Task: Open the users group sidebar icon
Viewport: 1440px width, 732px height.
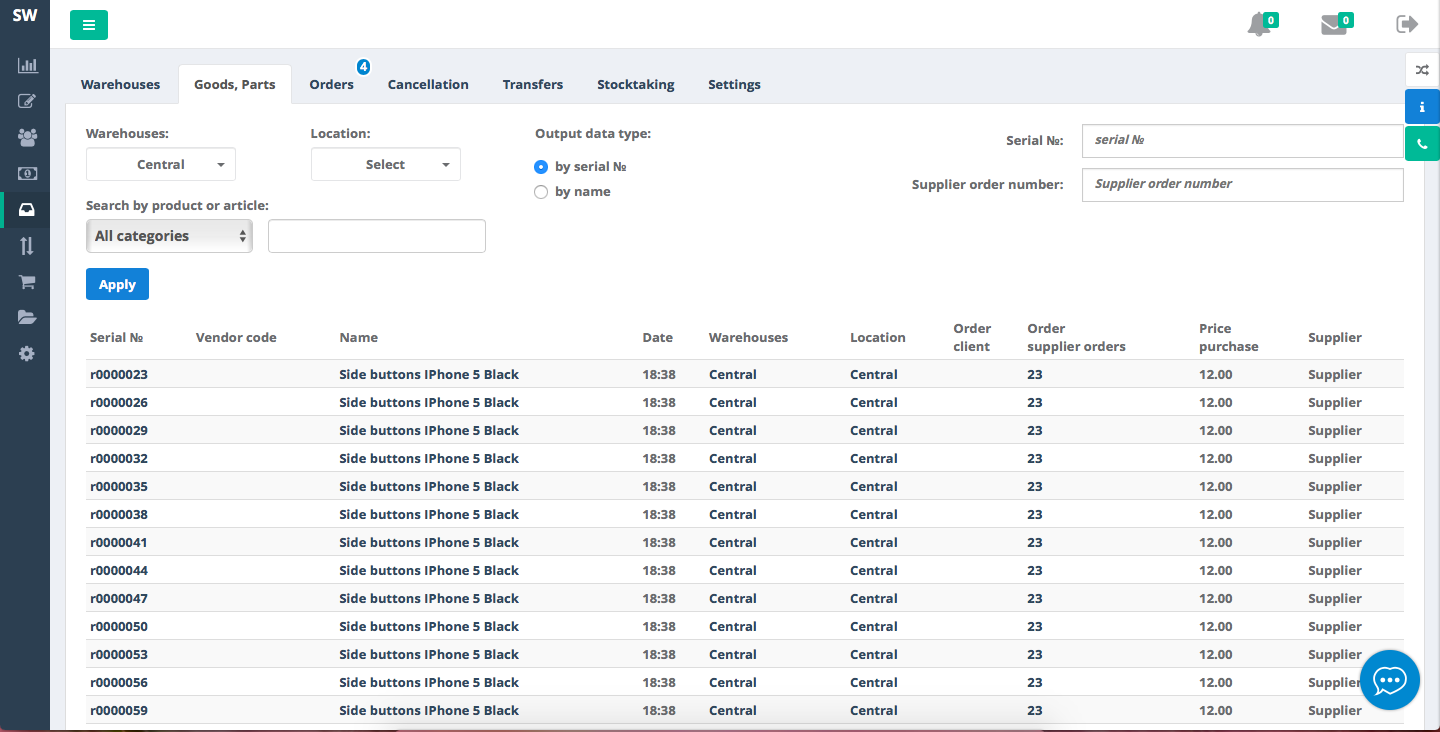Action: 27,137
